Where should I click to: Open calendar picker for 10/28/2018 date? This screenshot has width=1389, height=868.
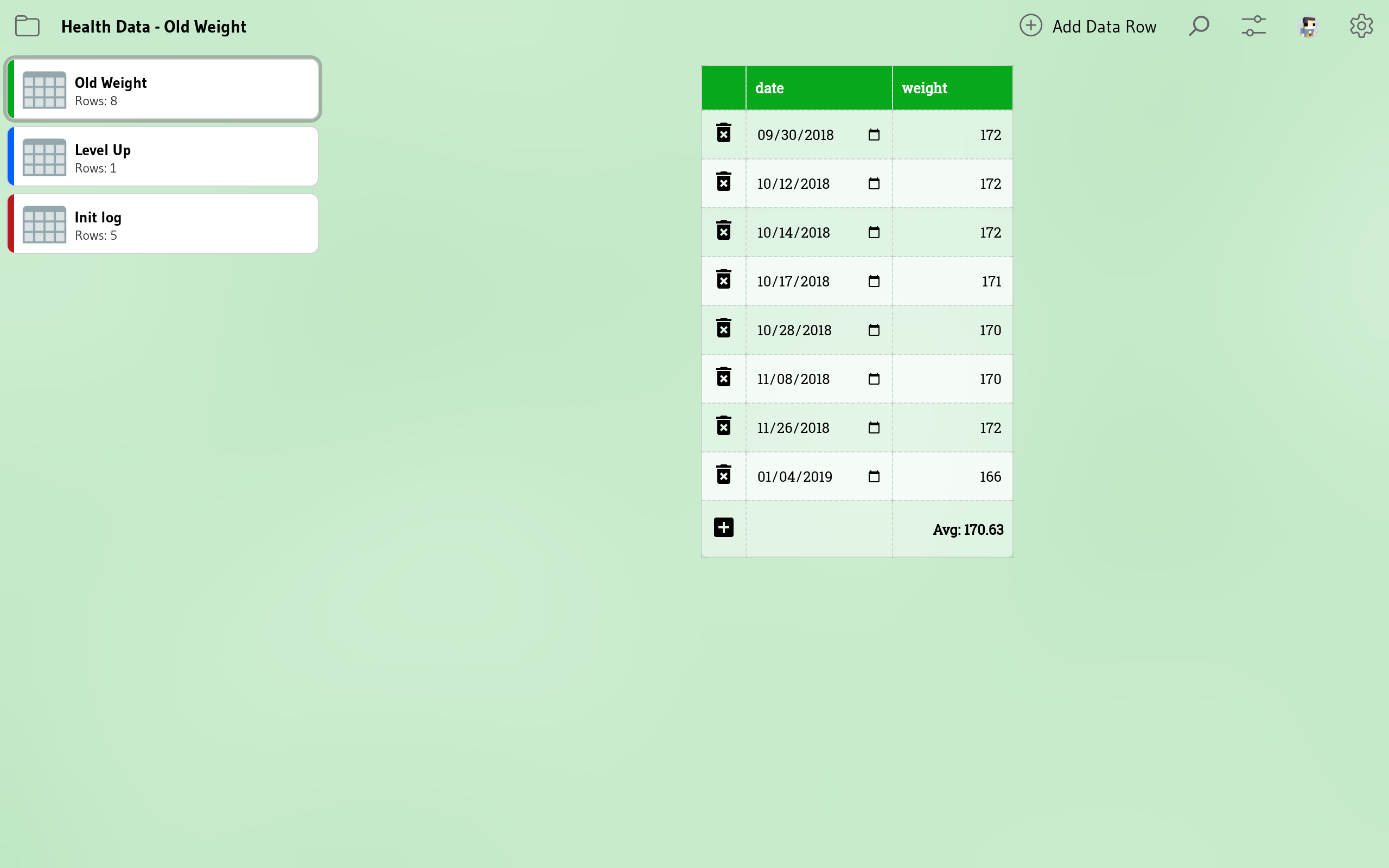(x=874, y=330)
